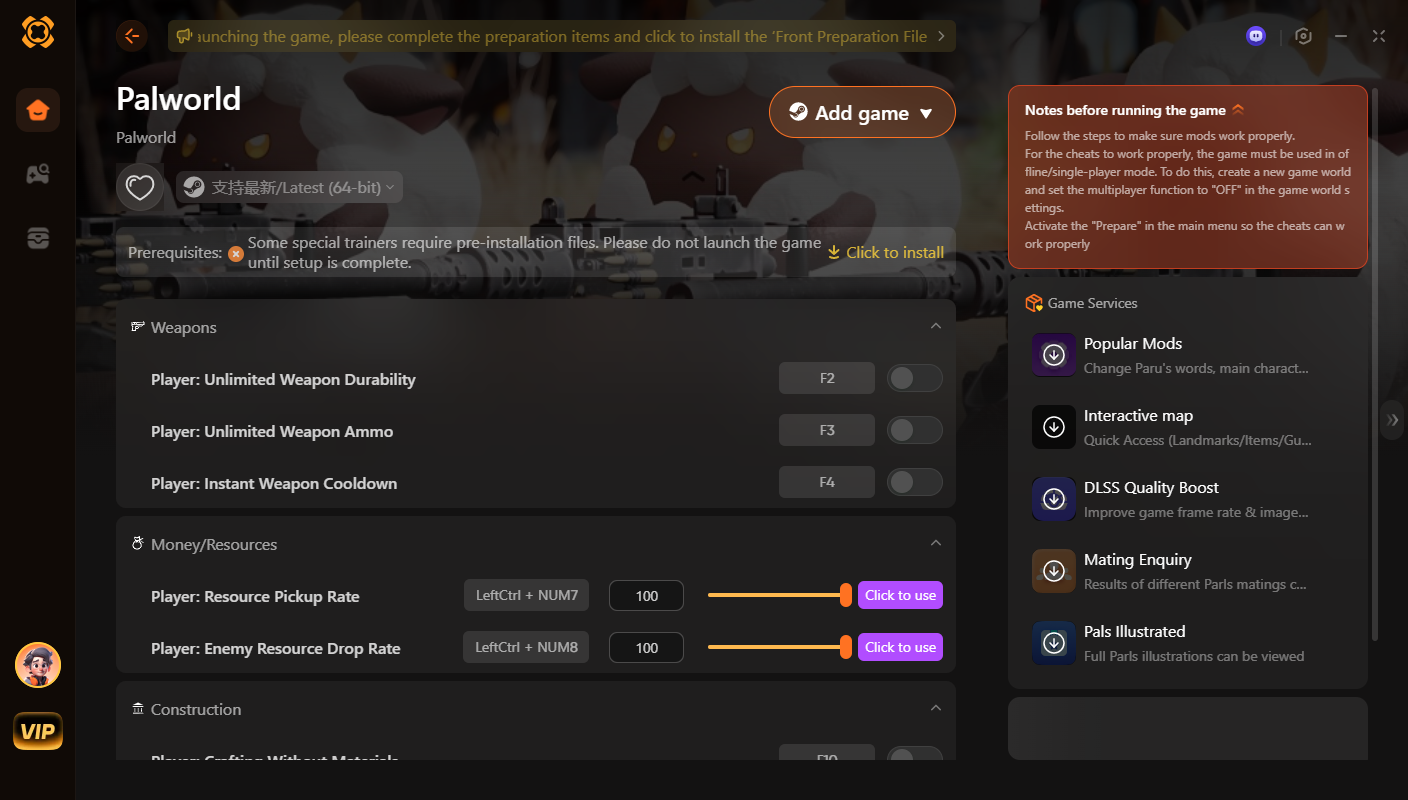Click the Money/Resources bag icon
Viewport: 1408px width, 800px height.
138,544
